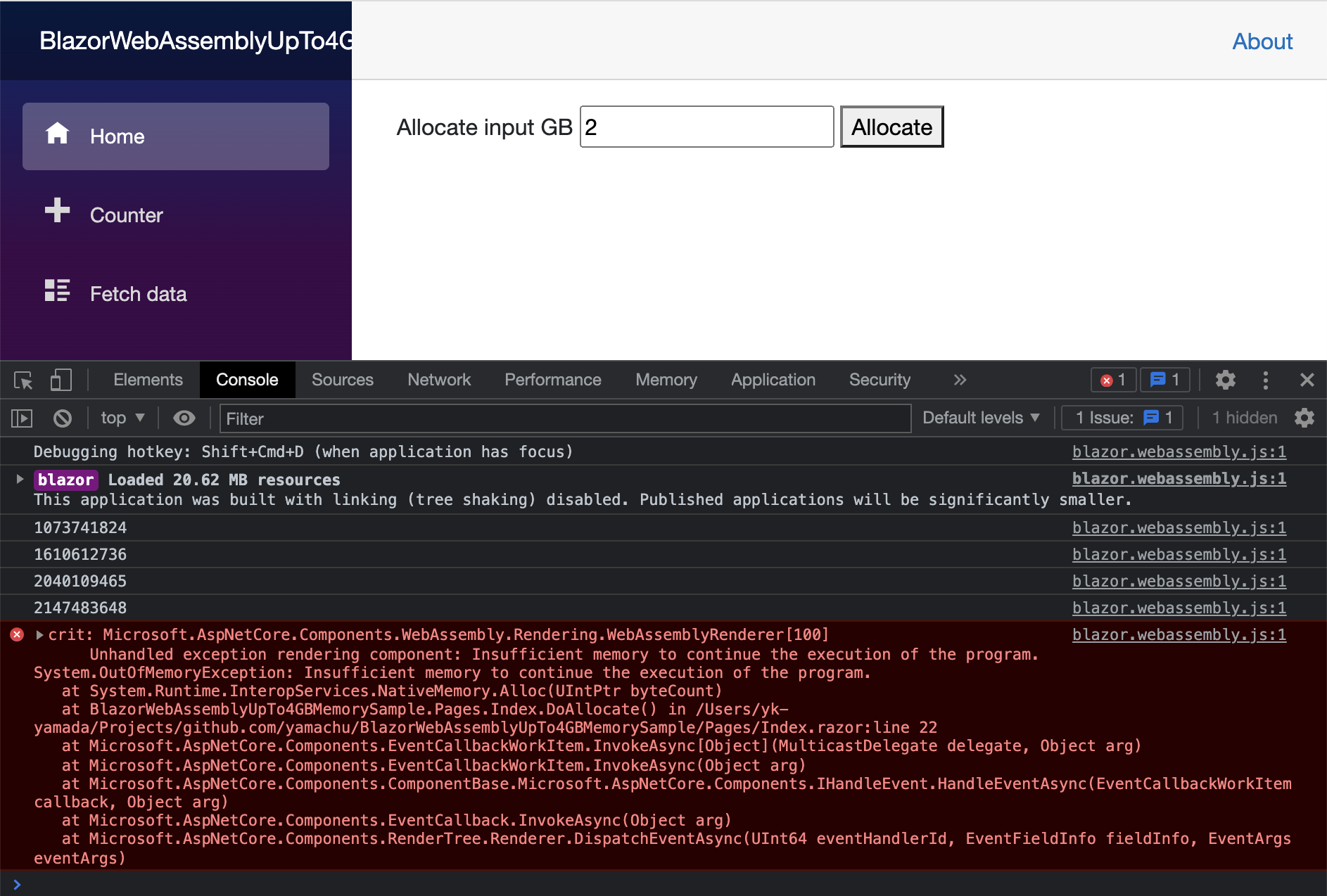1327x896 pixels.
Task: Switch to the Network tab
Action: point(439,380)
